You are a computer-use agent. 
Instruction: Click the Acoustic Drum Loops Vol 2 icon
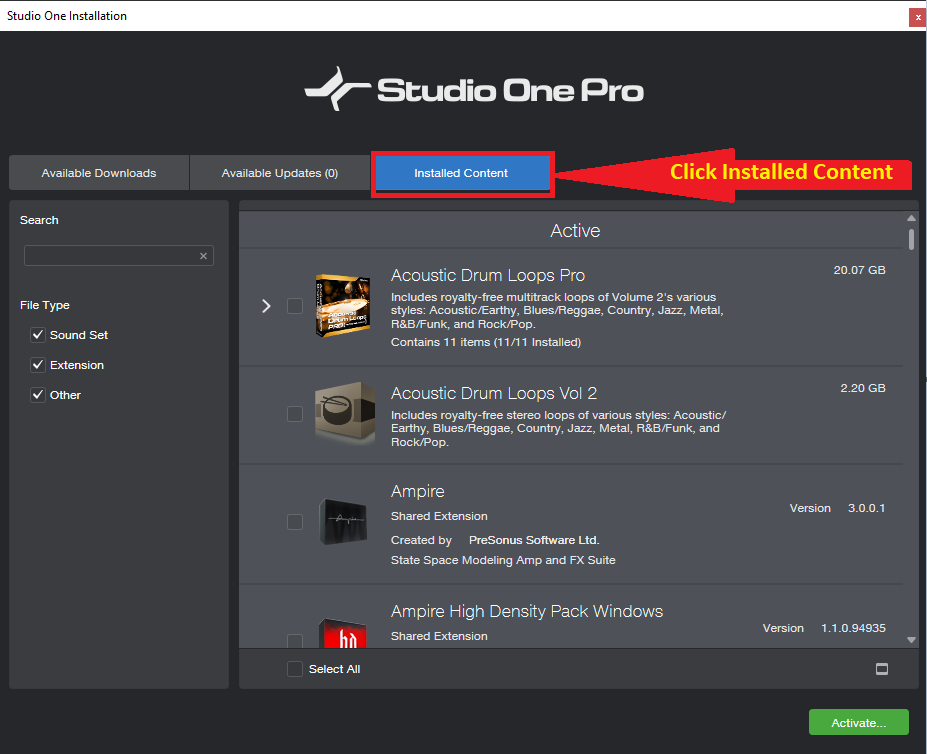(345, 413)
